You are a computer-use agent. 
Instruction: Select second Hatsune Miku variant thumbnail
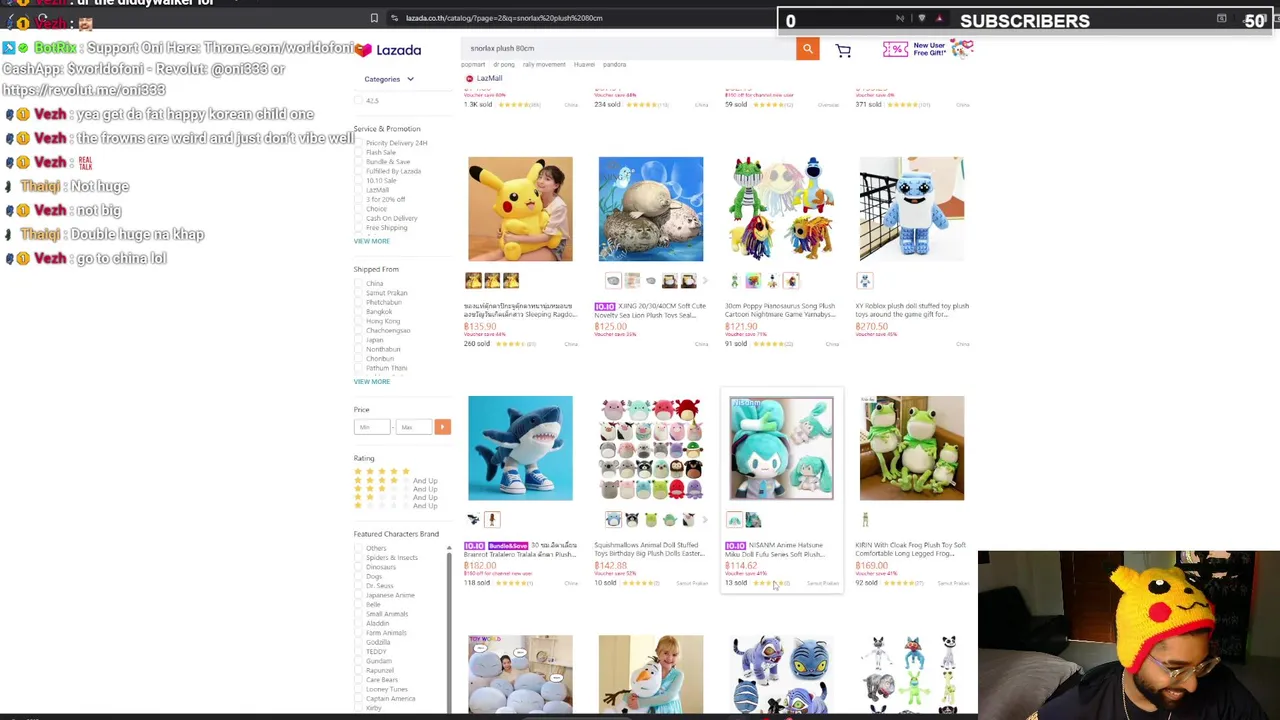[753, 520]
